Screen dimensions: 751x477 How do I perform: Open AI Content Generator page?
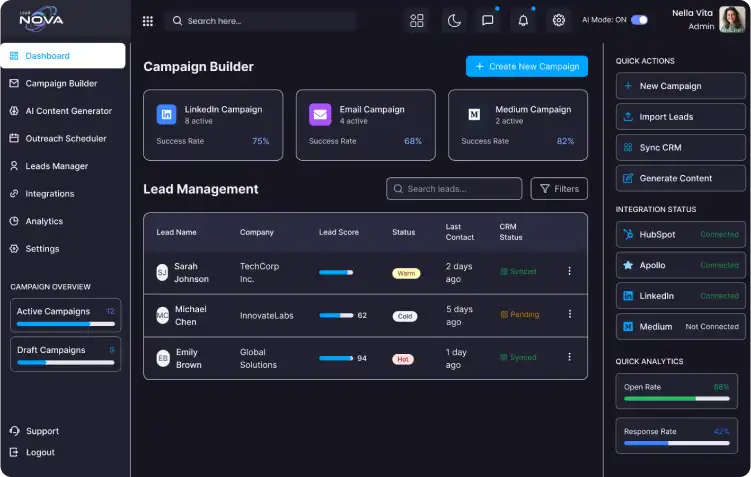coord(63,111)
